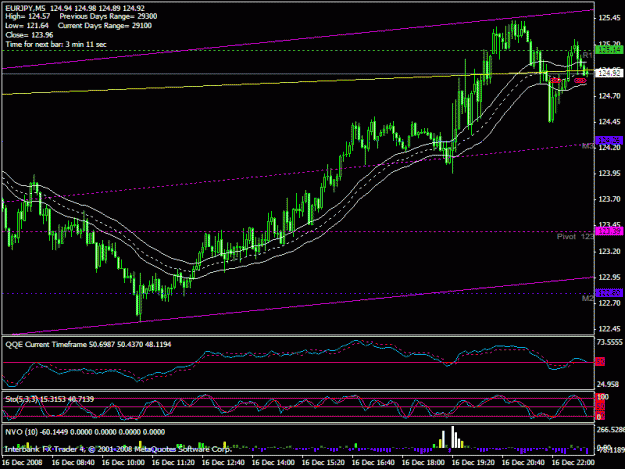Click the 16 Dec 15:20 time label
Image resolution: width=625 pixels, height=469 pixels.
click(x=323, y=463)
